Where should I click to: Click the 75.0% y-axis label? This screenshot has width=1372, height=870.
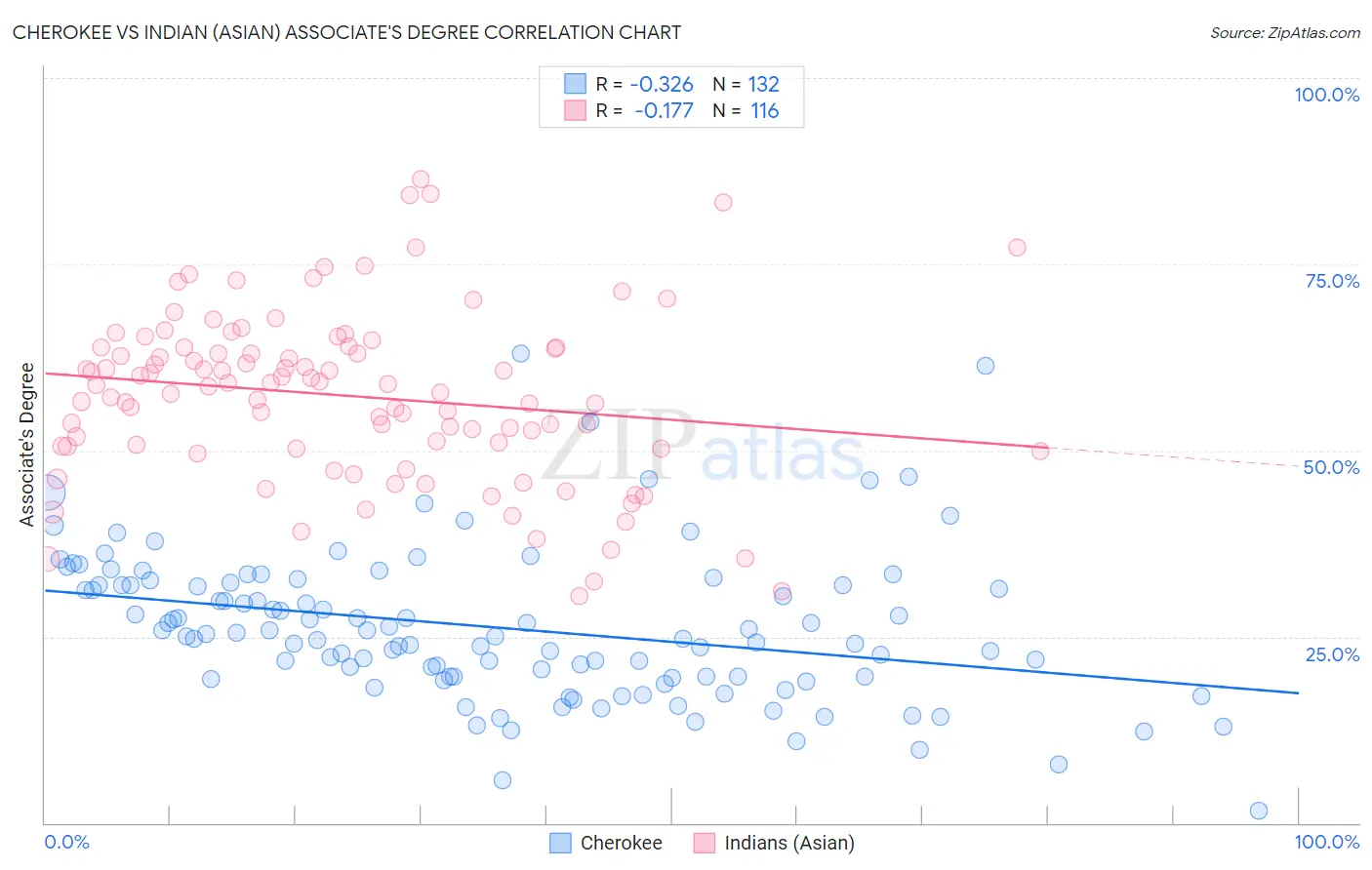(x=1332, y=281)
